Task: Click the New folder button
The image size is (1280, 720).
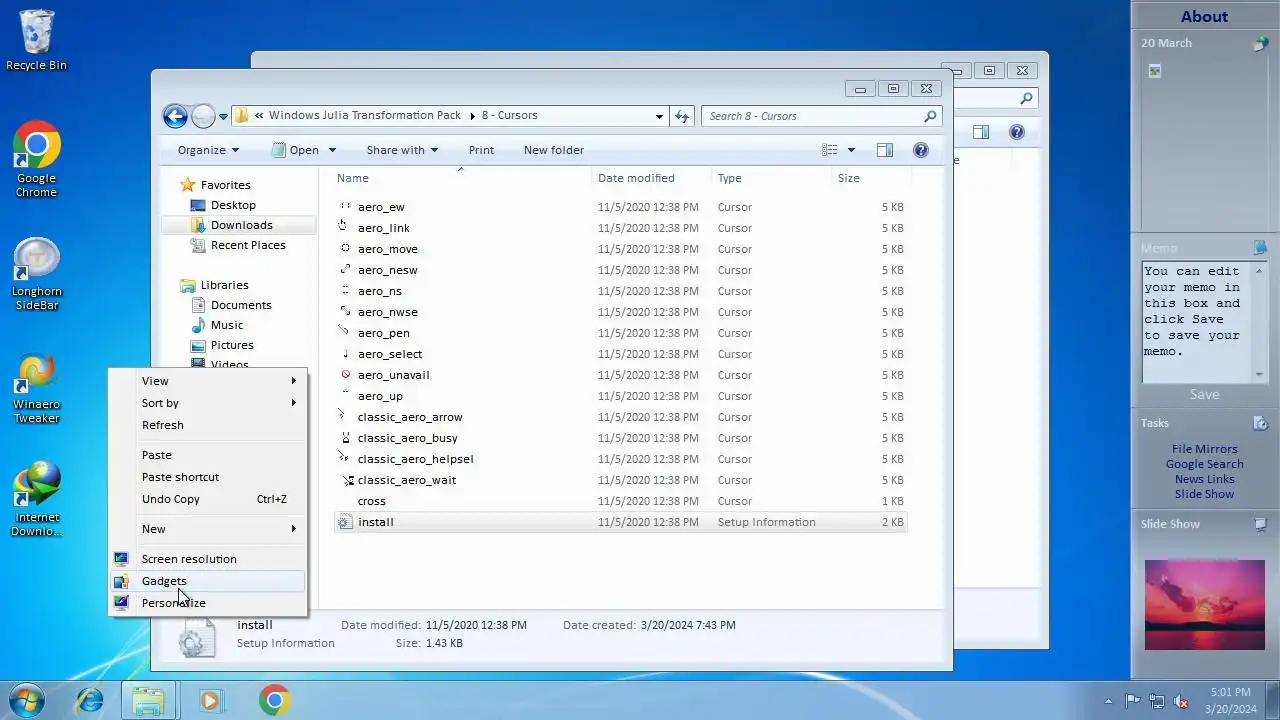Action: click(553, 150)
